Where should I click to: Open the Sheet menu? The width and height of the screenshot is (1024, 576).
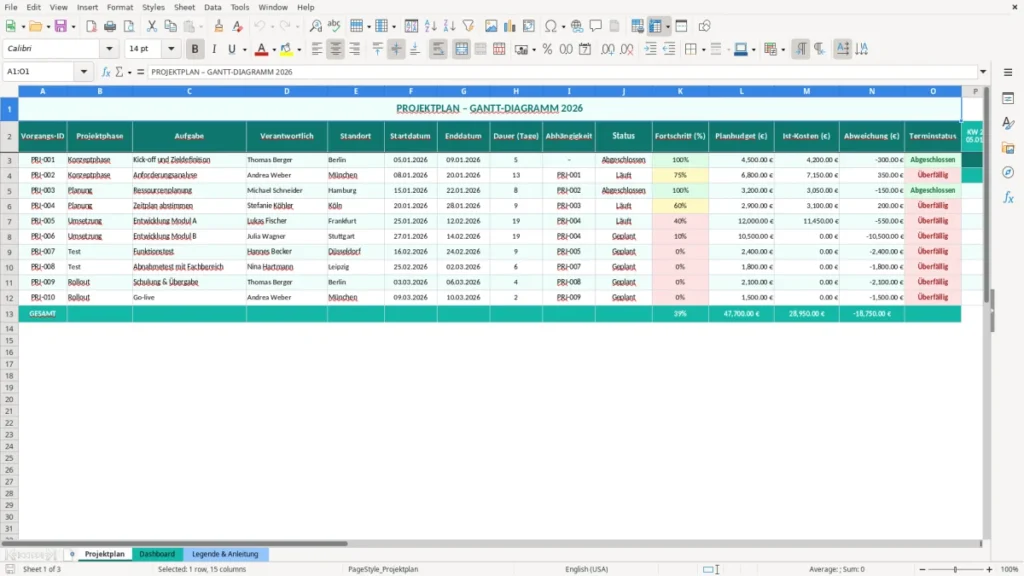pos(184,7)
